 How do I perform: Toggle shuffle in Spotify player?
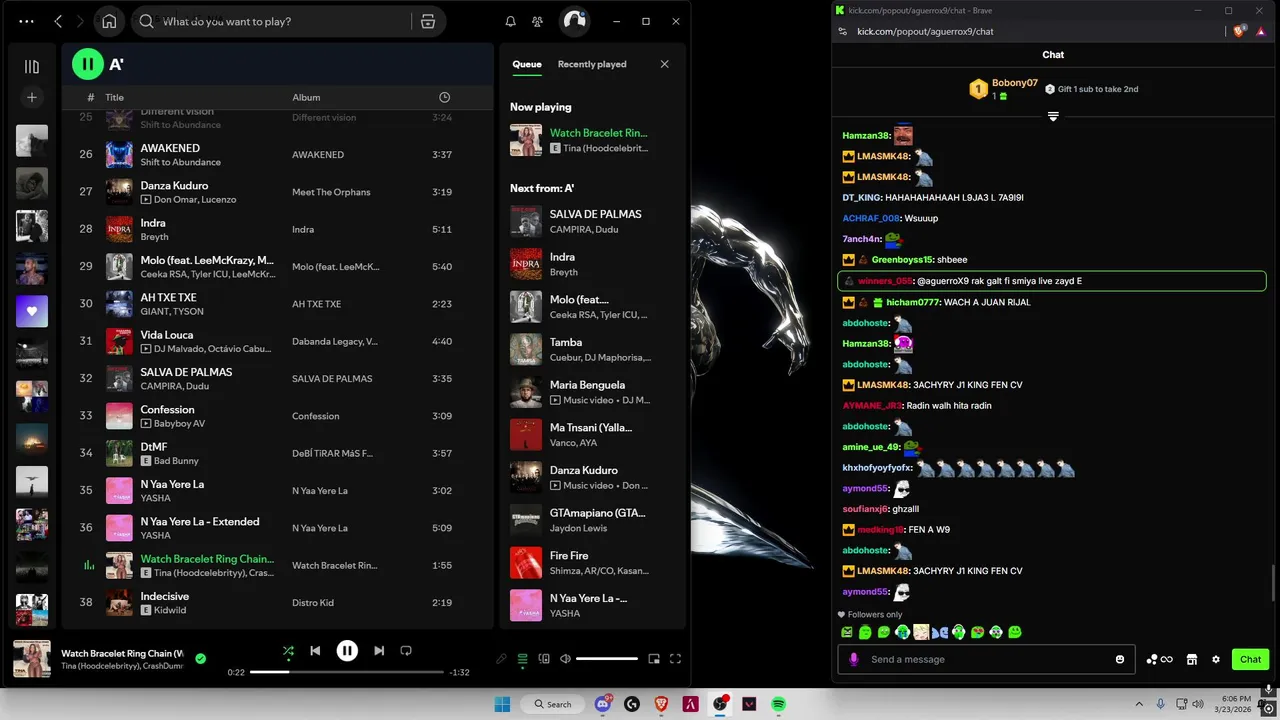point(288,651)
